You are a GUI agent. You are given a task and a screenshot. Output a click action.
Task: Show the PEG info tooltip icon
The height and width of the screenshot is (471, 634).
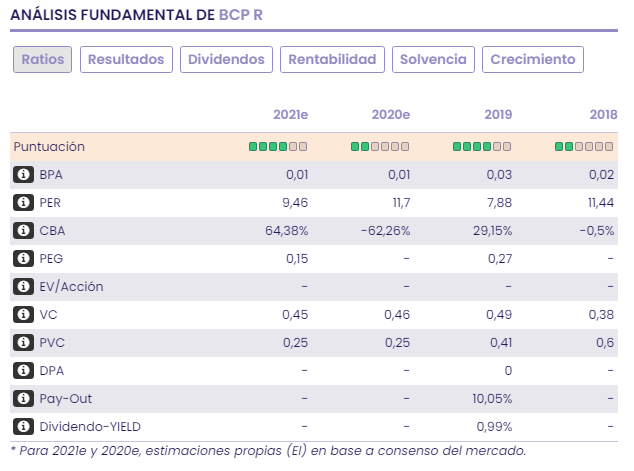point(23,259)
